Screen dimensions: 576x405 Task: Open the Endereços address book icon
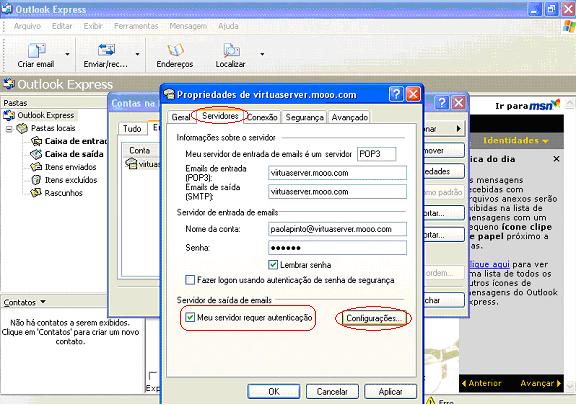(175, 50)
